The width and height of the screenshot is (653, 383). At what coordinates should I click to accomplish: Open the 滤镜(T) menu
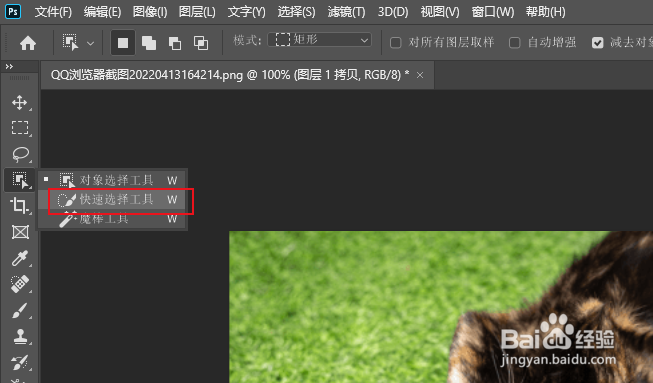[346, 12]
